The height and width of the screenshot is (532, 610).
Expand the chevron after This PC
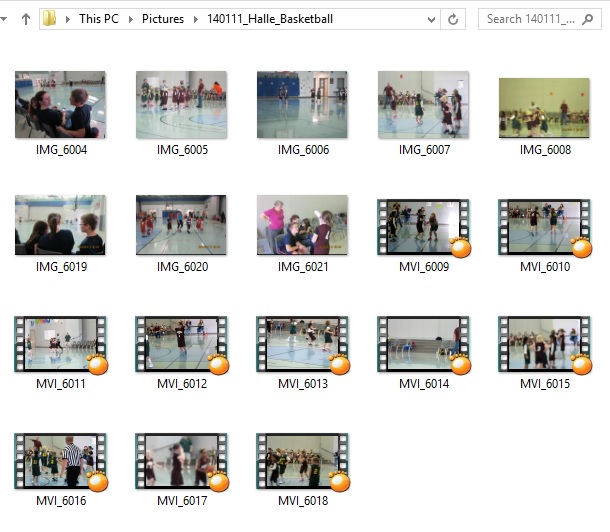click(131, 19)
